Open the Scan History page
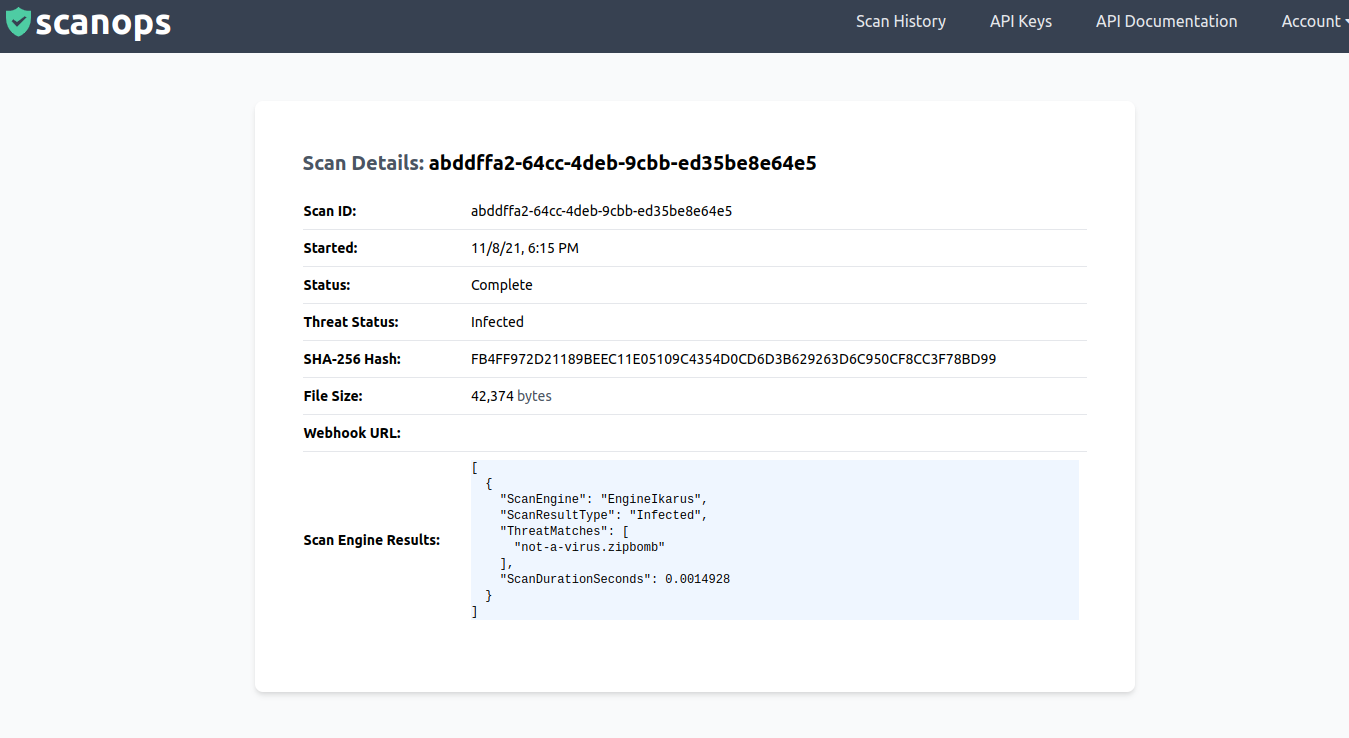 coord(901,21)
